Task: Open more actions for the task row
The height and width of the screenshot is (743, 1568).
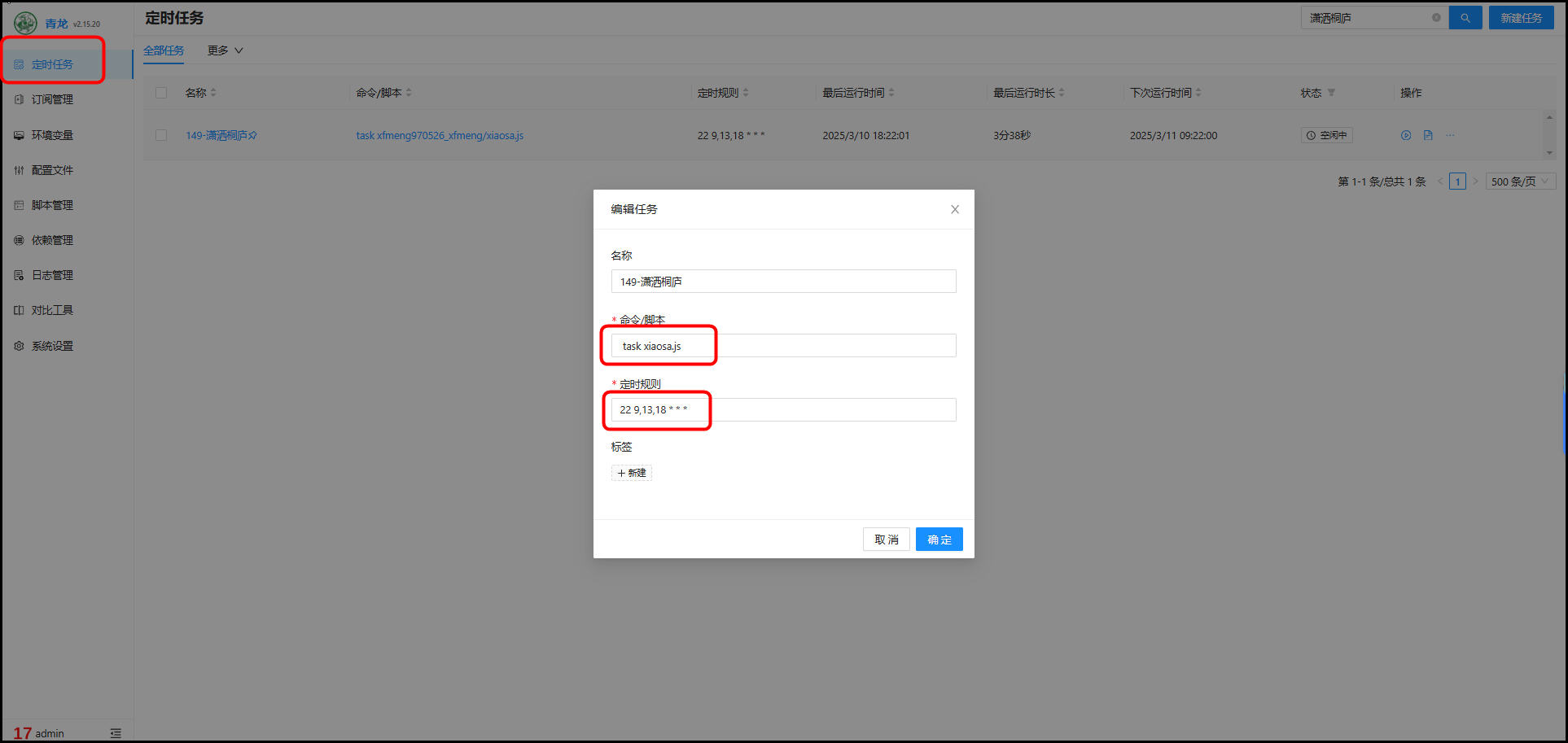Action: (x=1450, y=135)
